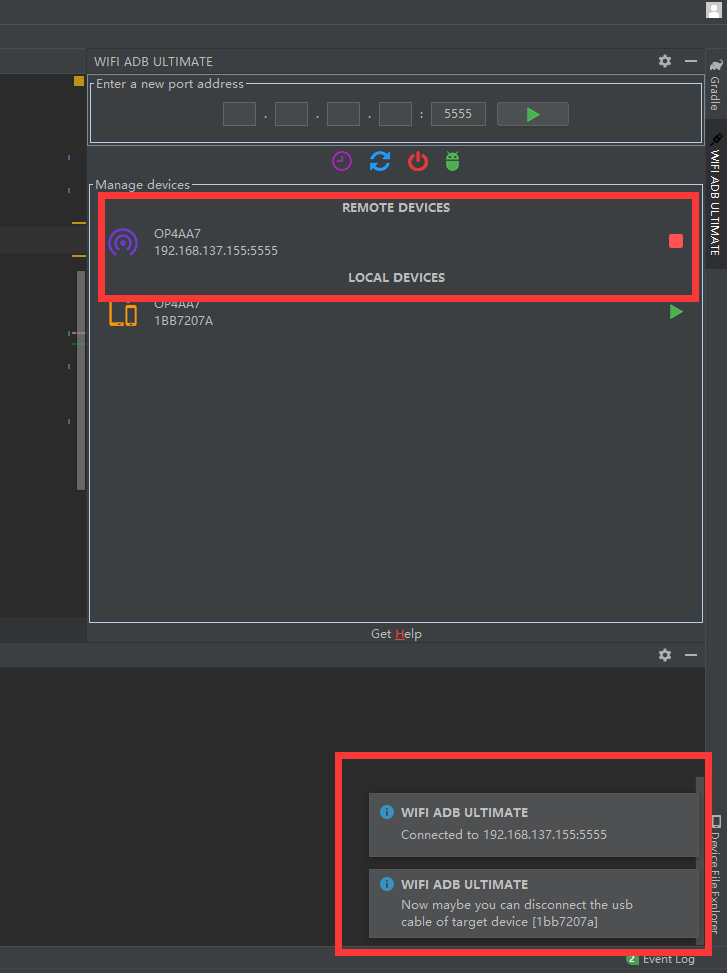727x973 pixels.
Task: Connect to entered address with green play button
Action: click(x=532, y=114)
